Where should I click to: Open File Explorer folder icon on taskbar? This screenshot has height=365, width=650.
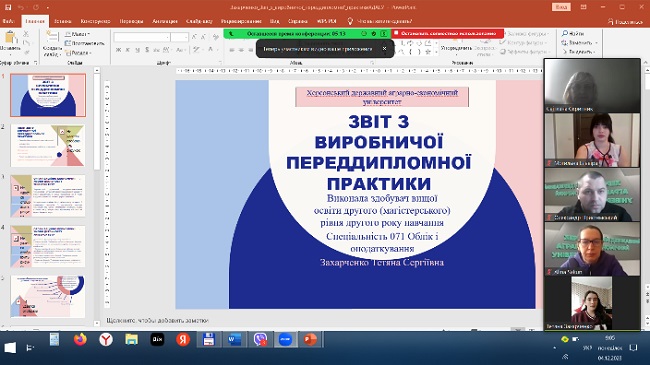(131, 340)
